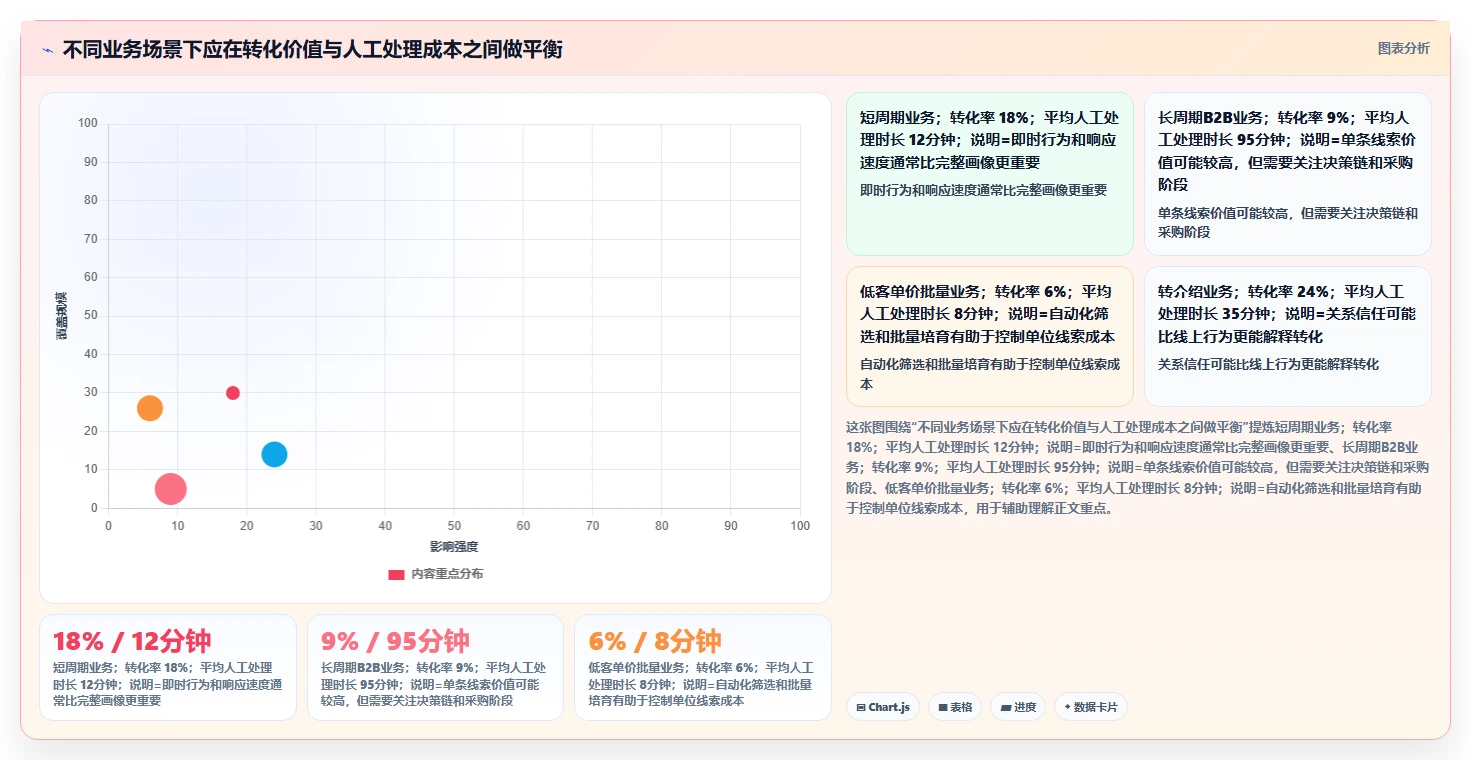The height and width of the screenshot is (760, 1471).
Task: Click the 进度 tag's icon
Action: [x=1005, y=707]
